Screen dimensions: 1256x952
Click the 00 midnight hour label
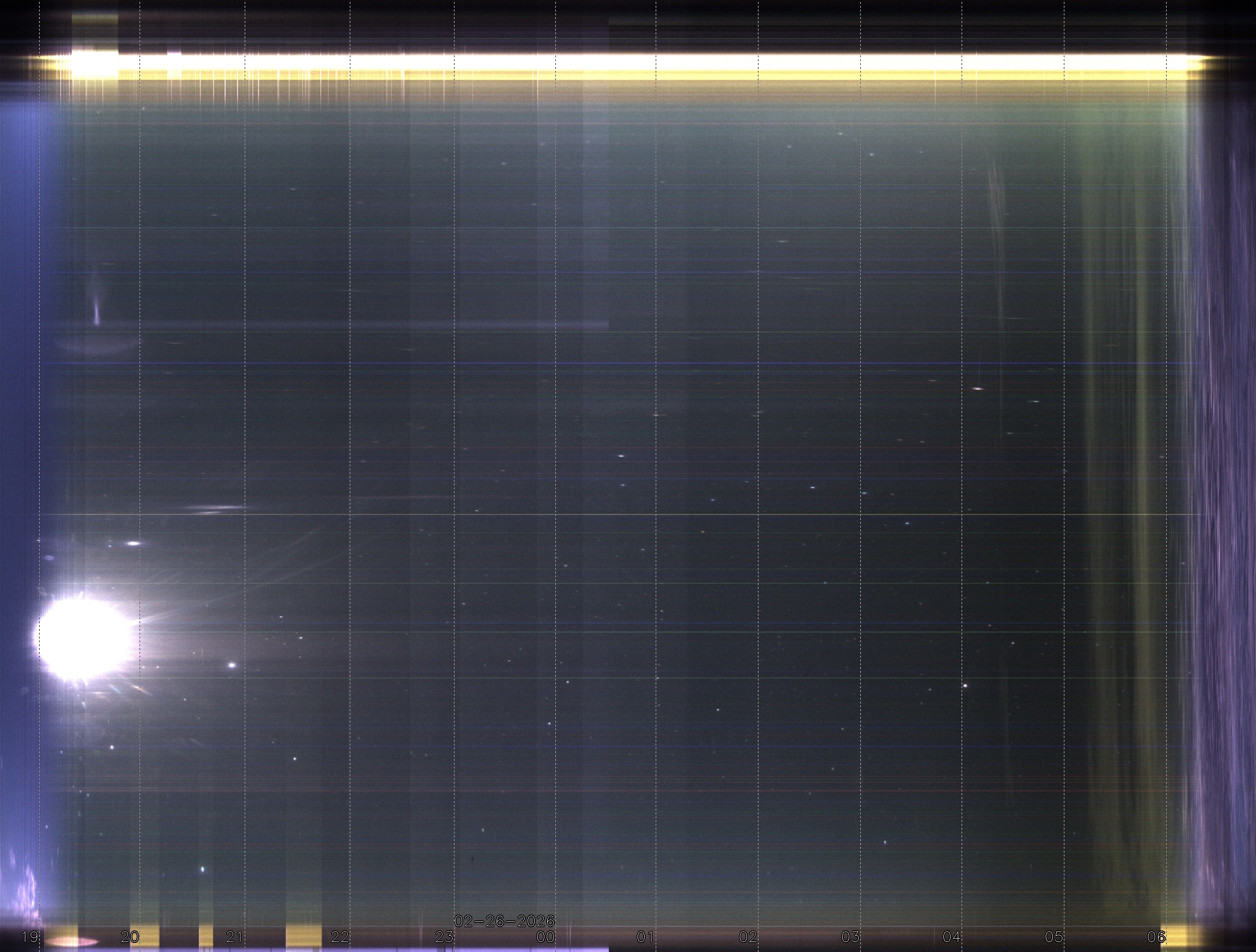(x=546, y=937)
